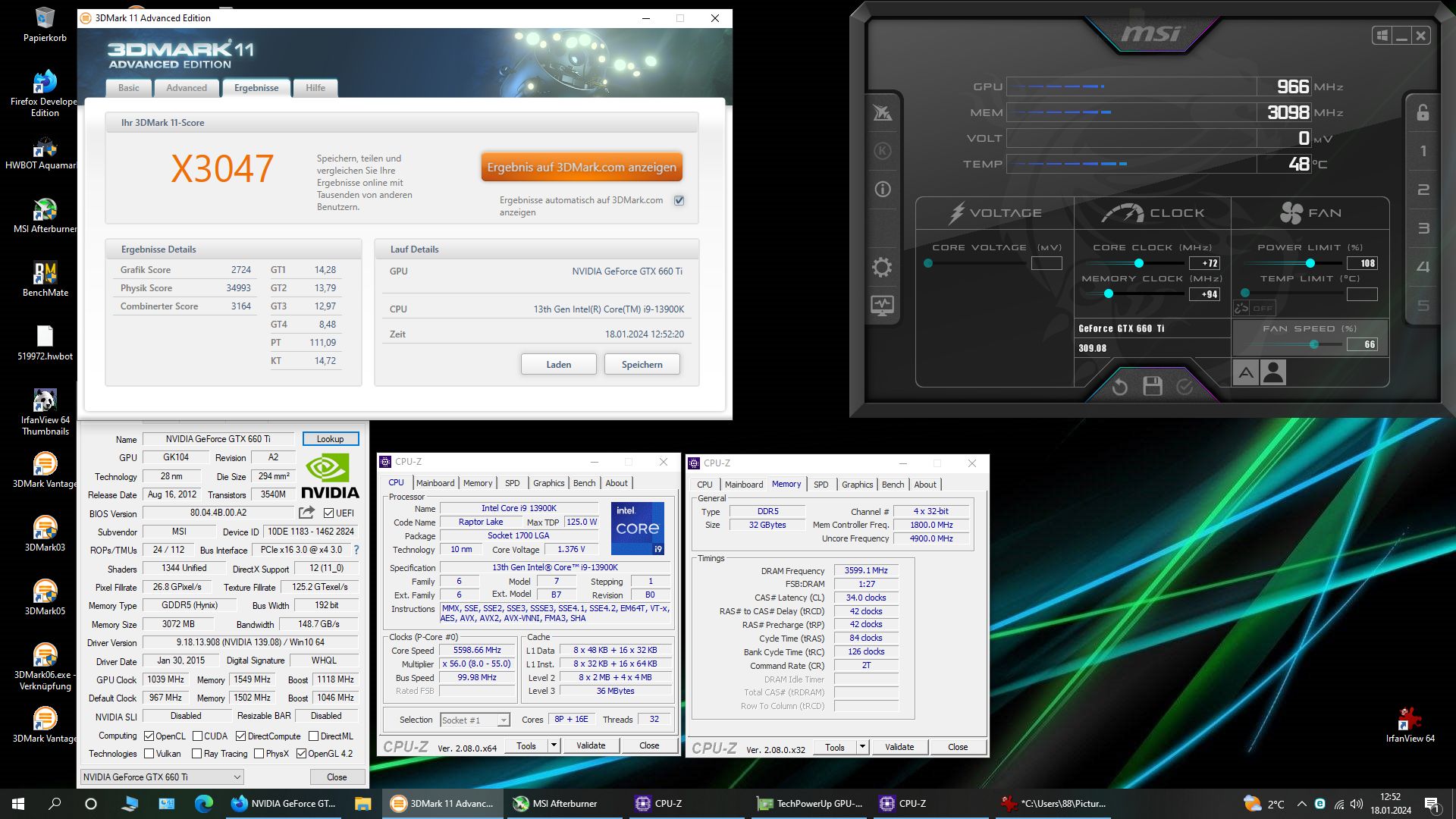This screenshot has height=819, width=1456.
Task: Click the Afterburner reset settings icon
Action: pos(1119,387)
